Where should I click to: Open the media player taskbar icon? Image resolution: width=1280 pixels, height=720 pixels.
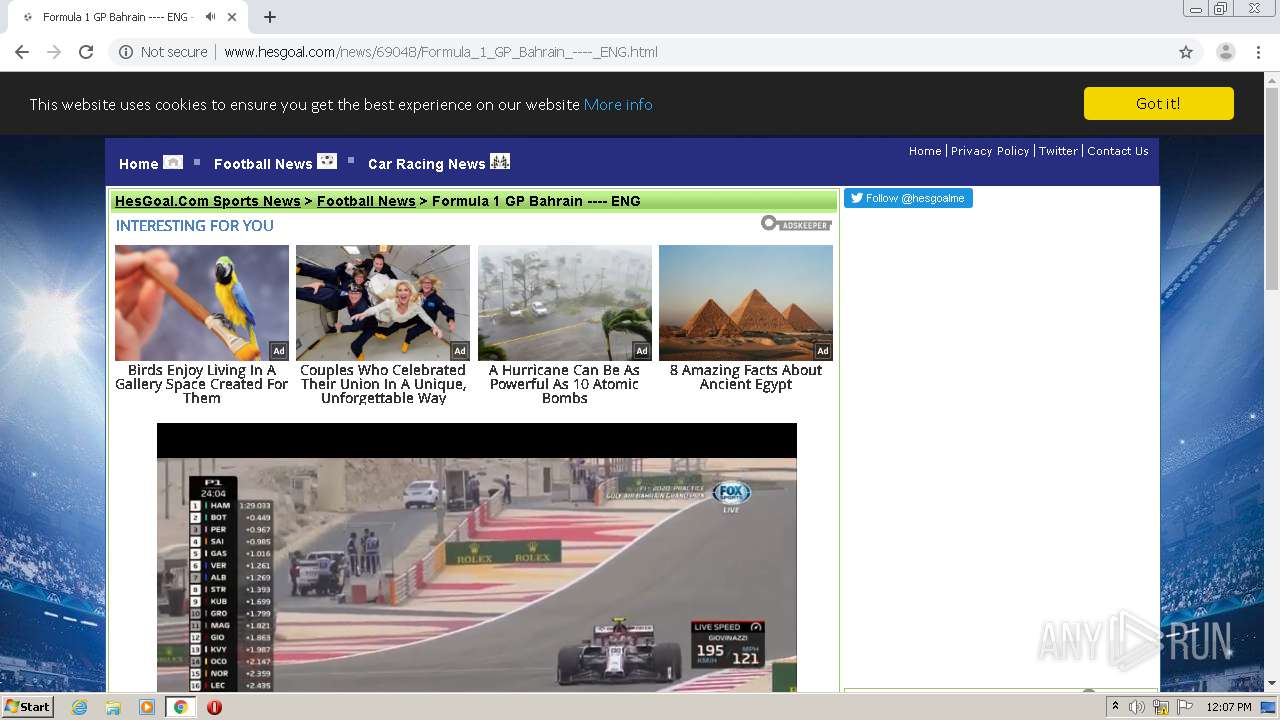[x=147, y=707]
